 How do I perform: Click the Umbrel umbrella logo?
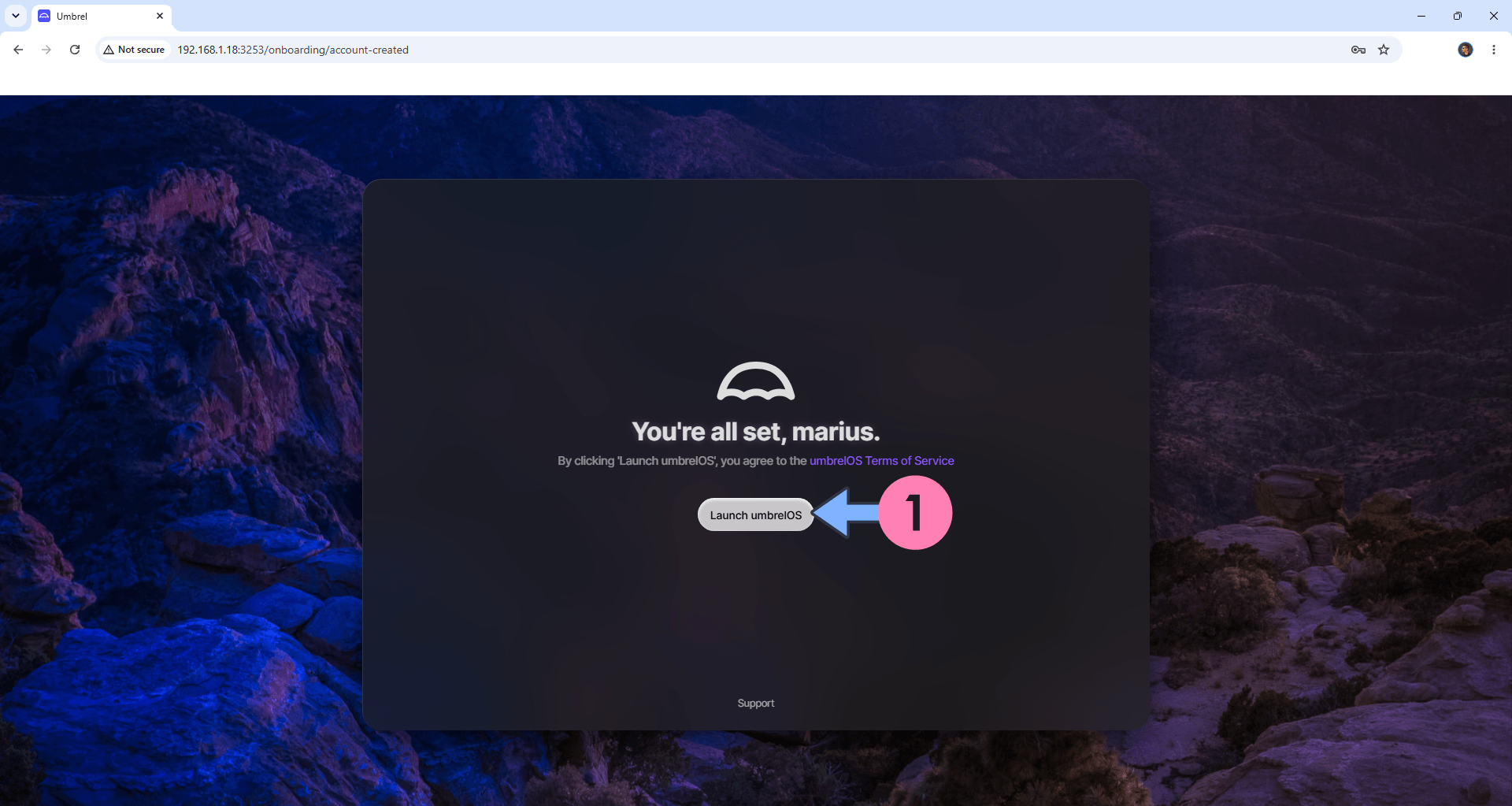(755, 381)
